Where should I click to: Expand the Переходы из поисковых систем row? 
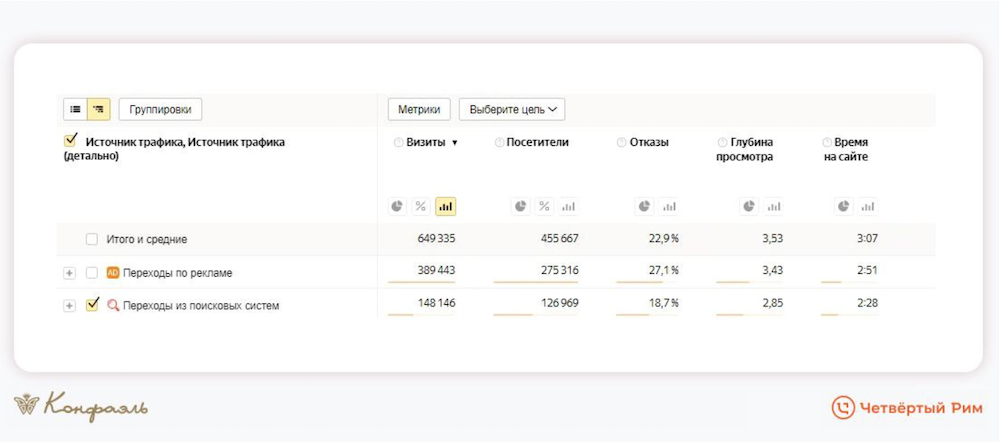click(x=69, y=305)
